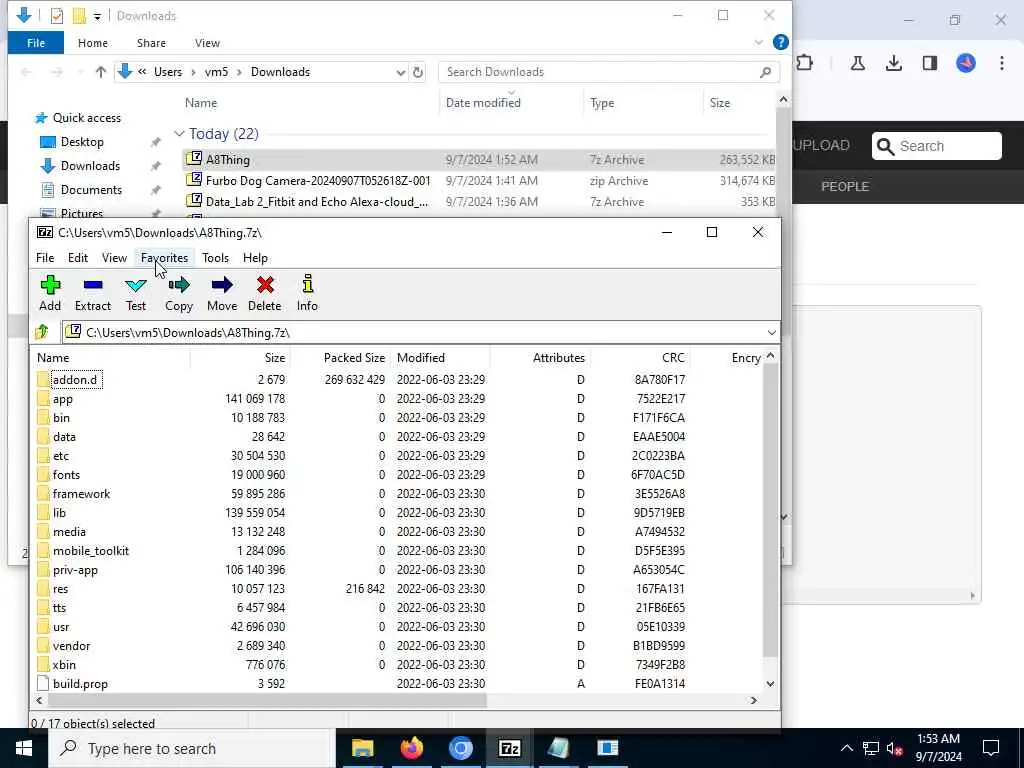Viewport: 1024px width, 768px height.
Task: Open the 7-Zip Edit menu
Action: 78,258
